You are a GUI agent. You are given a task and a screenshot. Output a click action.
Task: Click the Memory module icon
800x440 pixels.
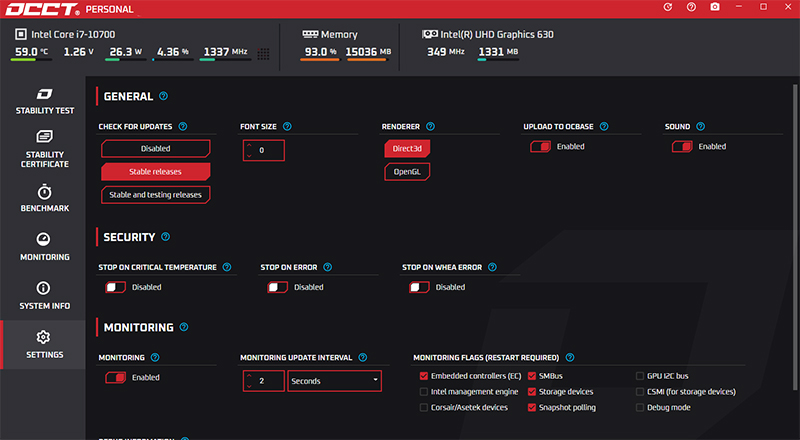[310, 34]
